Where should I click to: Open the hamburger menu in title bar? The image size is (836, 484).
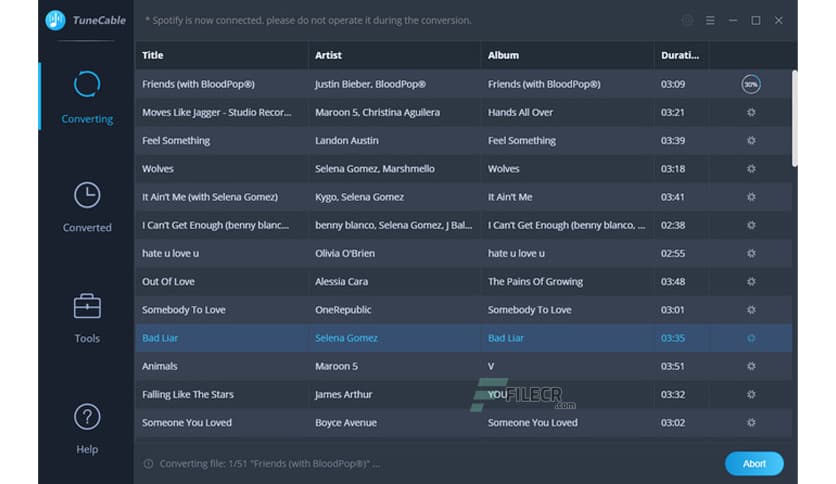click(710, 20)
